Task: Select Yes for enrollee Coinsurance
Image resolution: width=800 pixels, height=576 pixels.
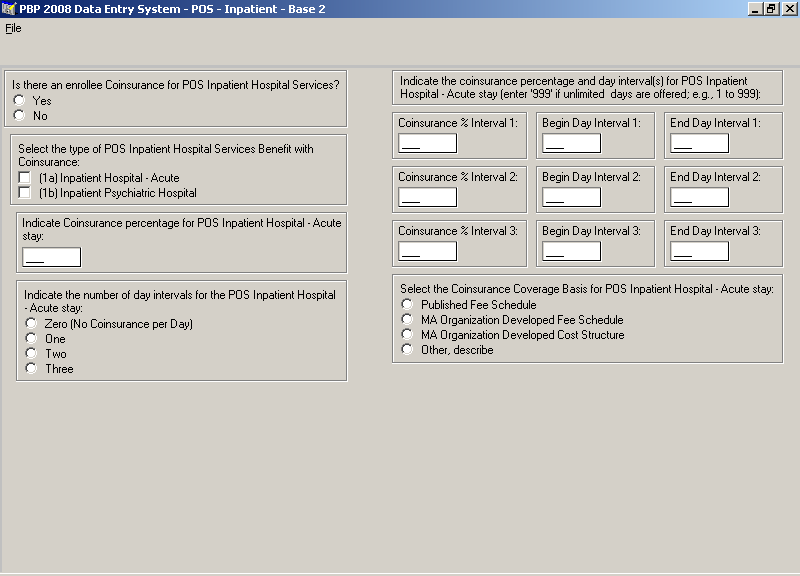Action: (x=19, y=100)
